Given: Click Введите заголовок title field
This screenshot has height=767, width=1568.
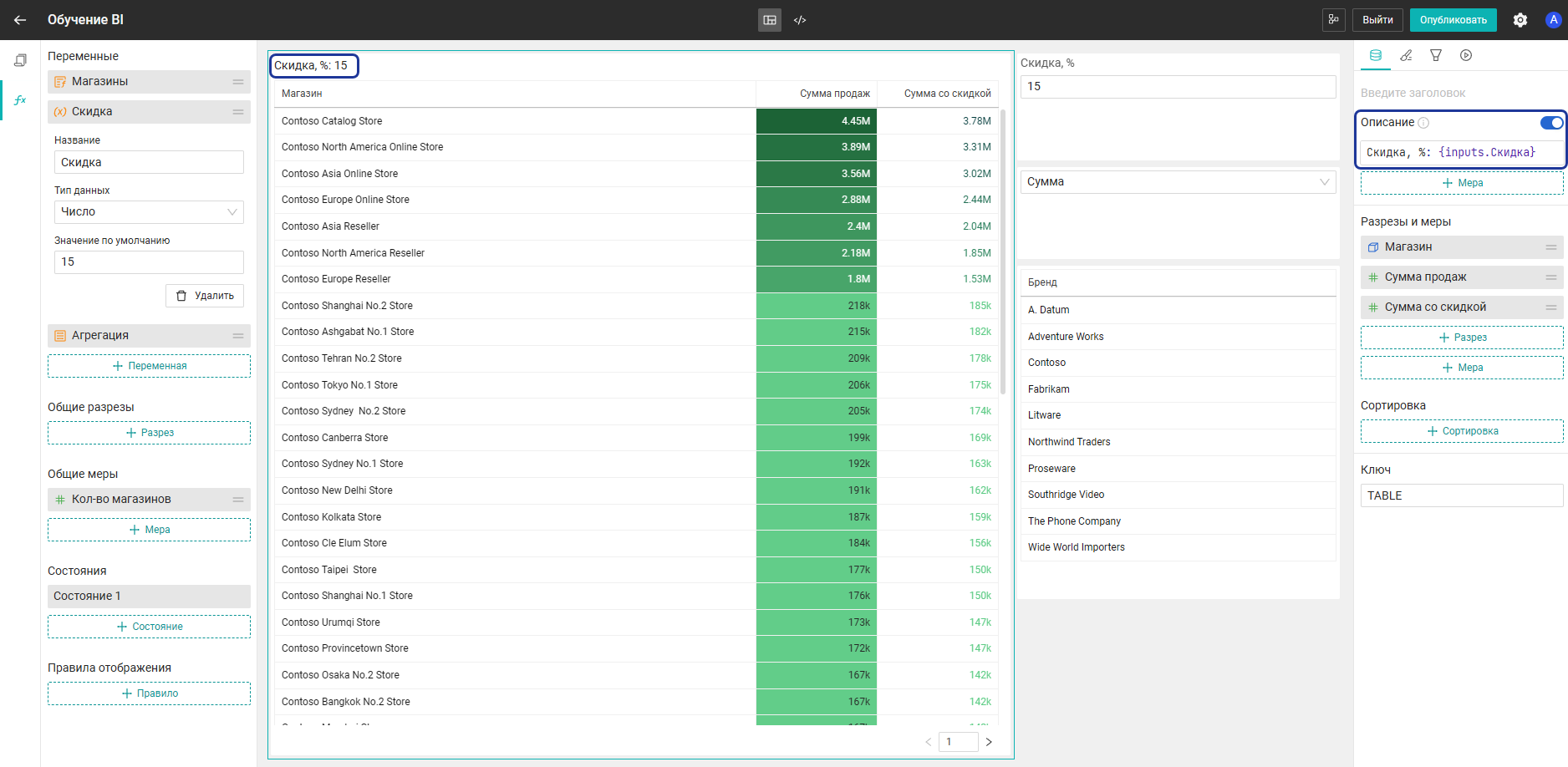Looking at the screenshot, I should pyautogui.click(x=1462, y=93).
